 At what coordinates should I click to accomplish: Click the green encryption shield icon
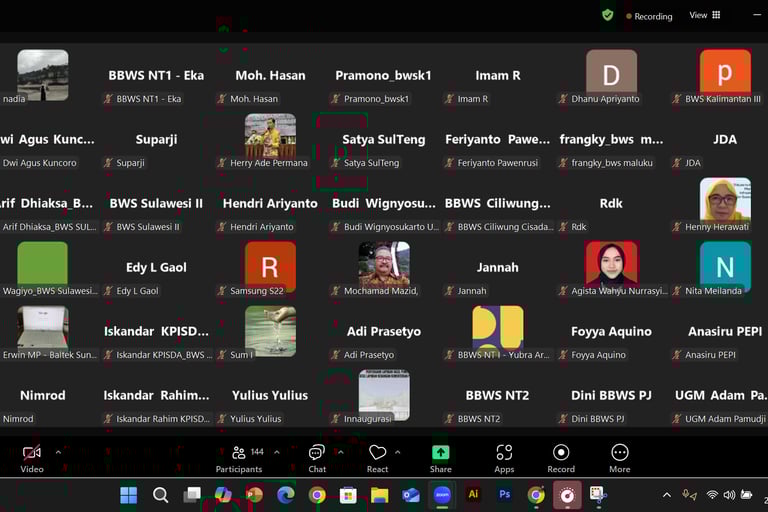tap(608, 15)
